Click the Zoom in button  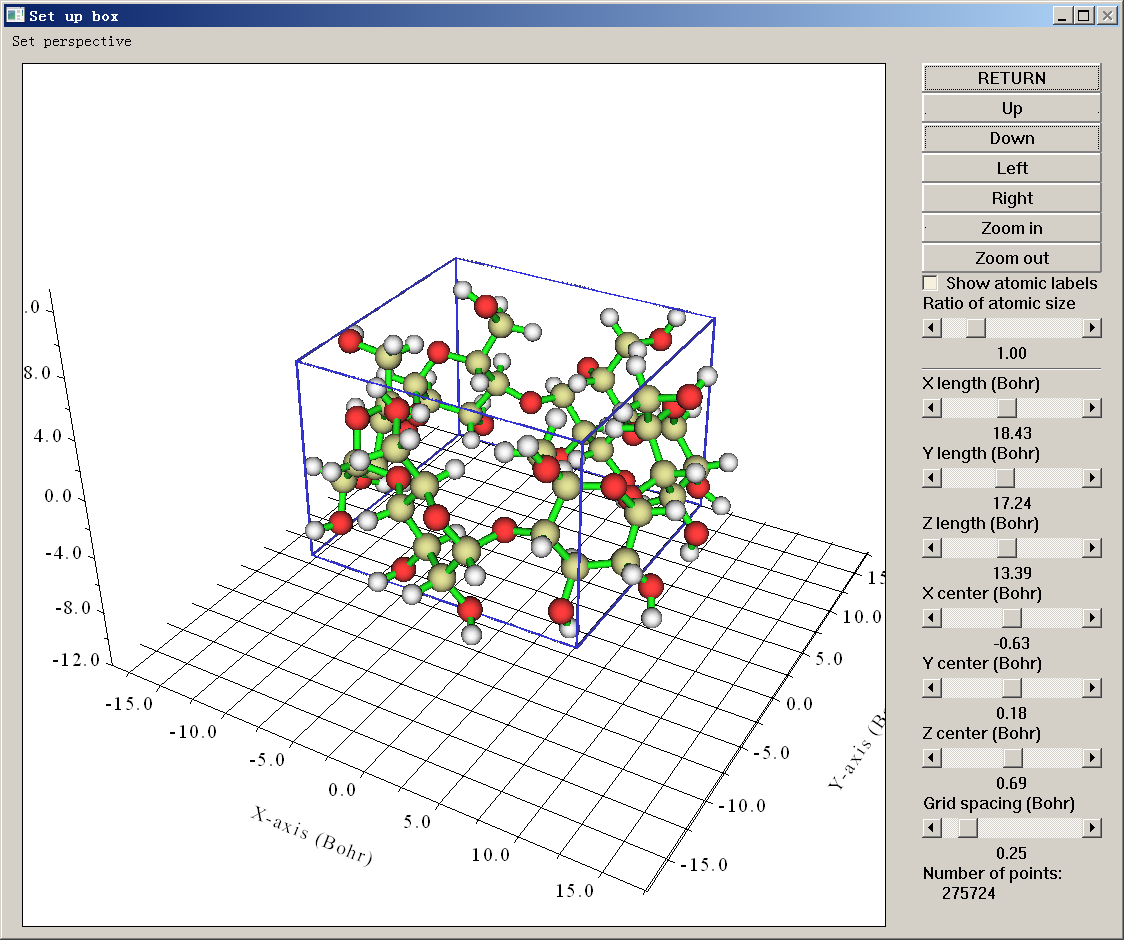(1011, 229)
